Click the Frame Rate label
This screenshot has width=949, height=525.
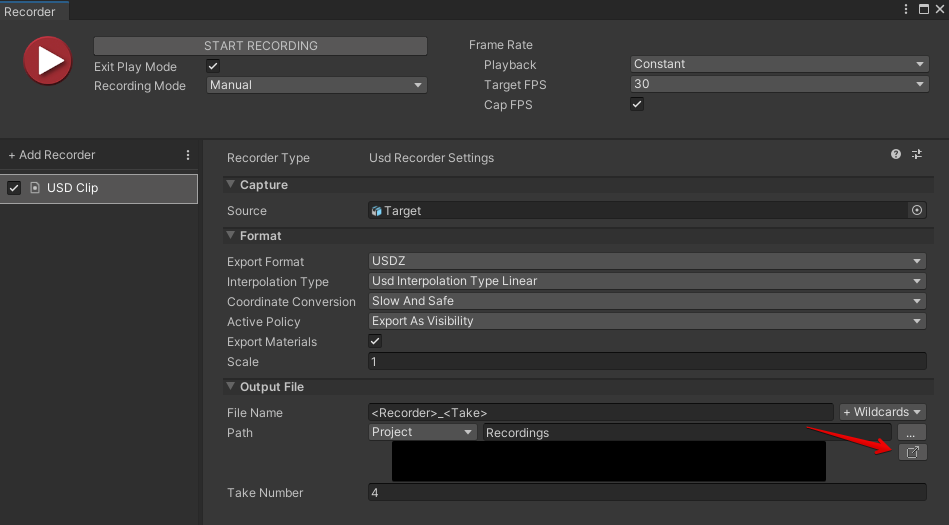(501, 45)
